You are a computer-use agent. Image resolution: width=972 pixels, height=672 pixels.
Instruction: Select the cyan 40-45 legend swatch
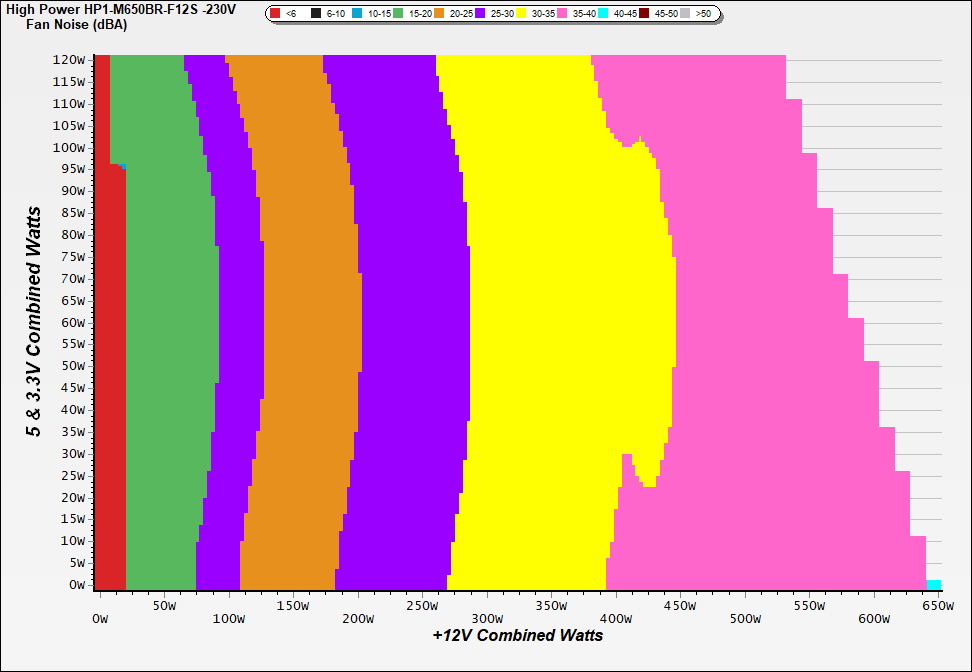point(603,14)
